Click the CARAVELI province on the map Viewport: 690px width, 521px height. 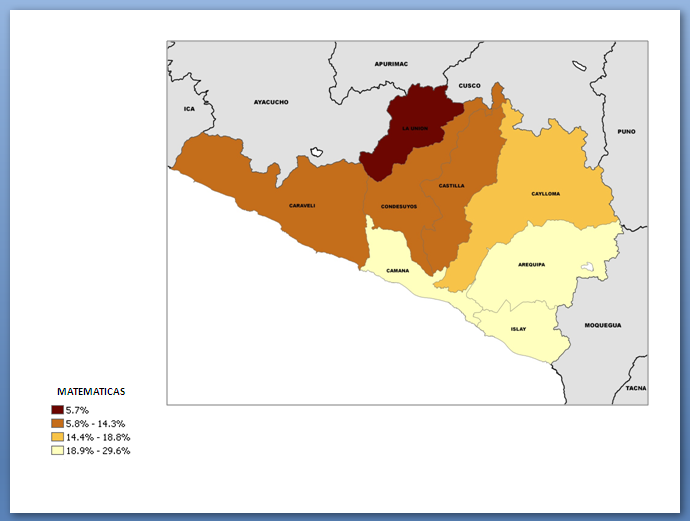click(x=302, y=205)
